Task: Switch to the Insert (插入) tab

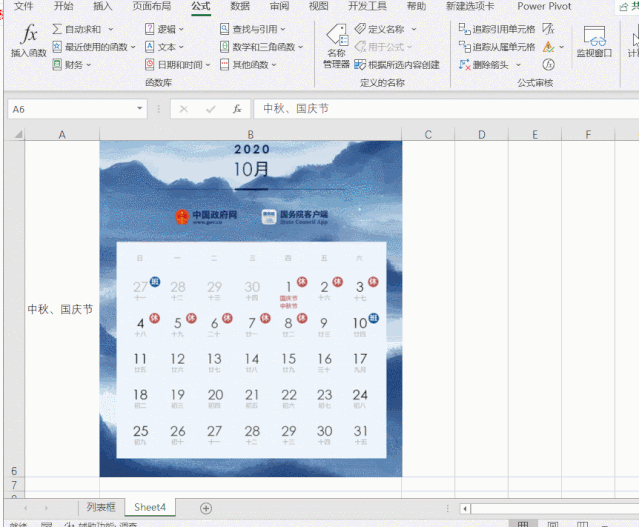Action: pos(102,6)
